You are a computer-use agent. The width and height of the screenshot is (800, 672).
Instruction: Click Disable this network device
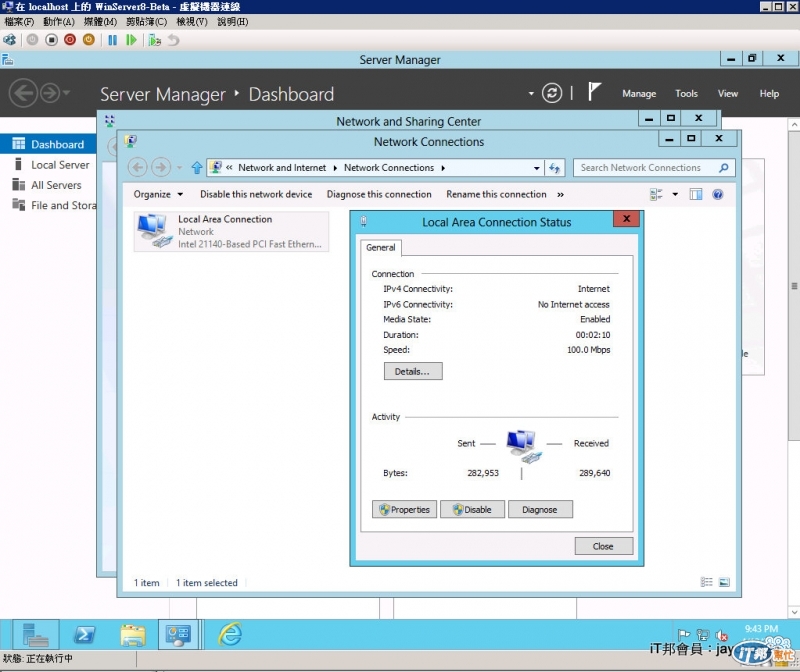coord(256,194)
